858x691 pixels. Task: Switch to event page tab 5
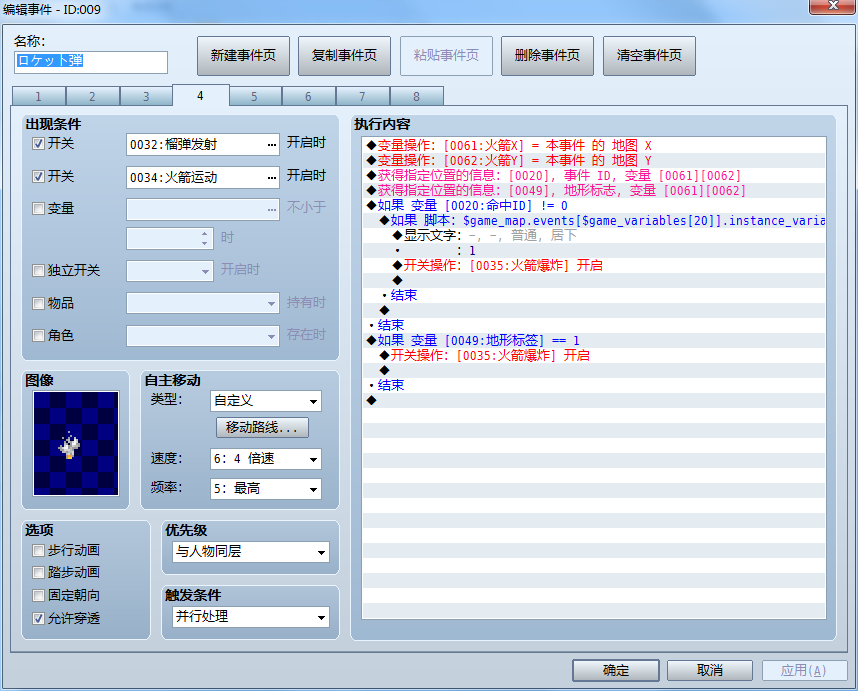pos(254,96)
